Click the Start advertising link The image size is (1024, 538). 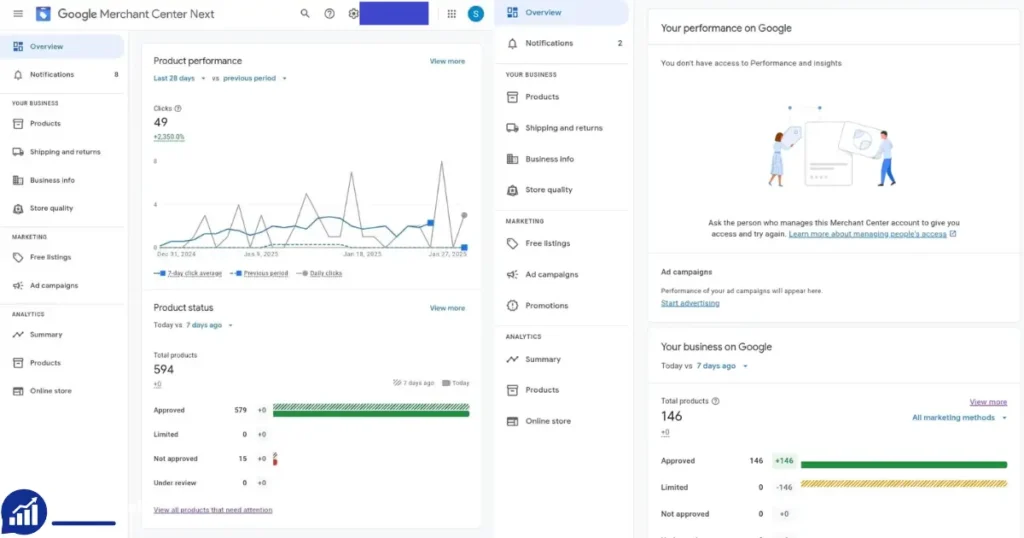690,304
